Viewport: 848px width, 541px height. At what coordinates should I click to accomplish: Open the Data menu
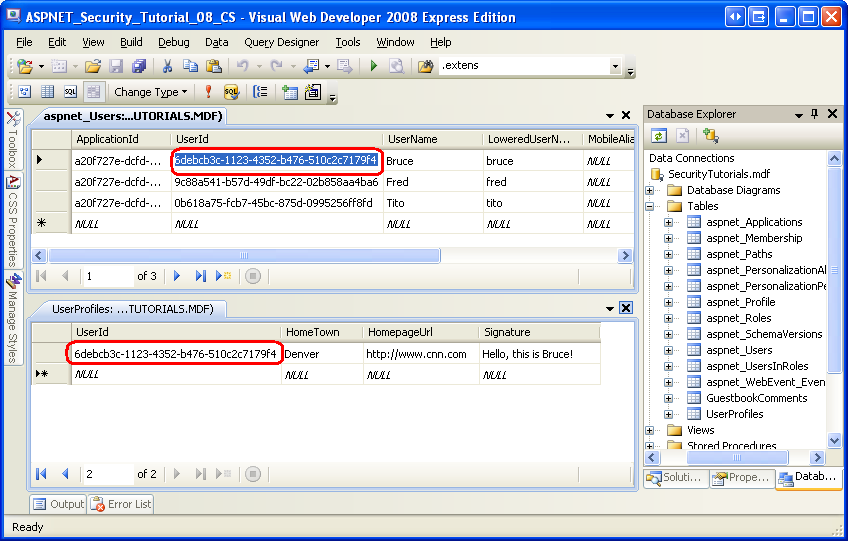(216, 42)
